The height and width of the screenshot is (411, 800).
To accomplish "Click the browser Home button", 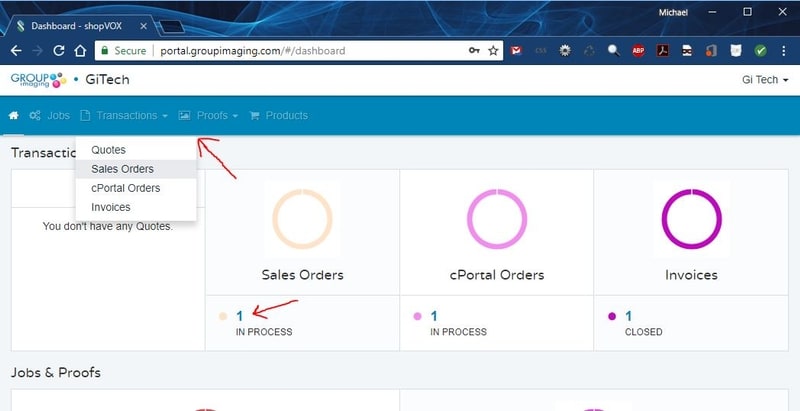I will click(80, 50).
